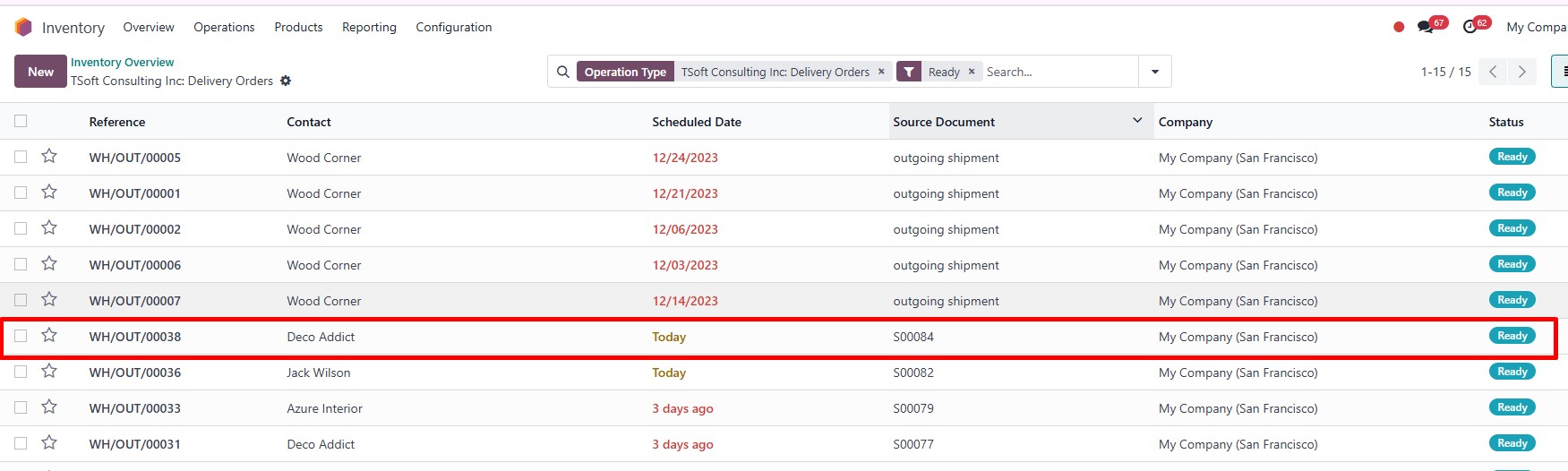Open the Reporting menu
The image size is (1568, 471).
(x=369, y=27)
